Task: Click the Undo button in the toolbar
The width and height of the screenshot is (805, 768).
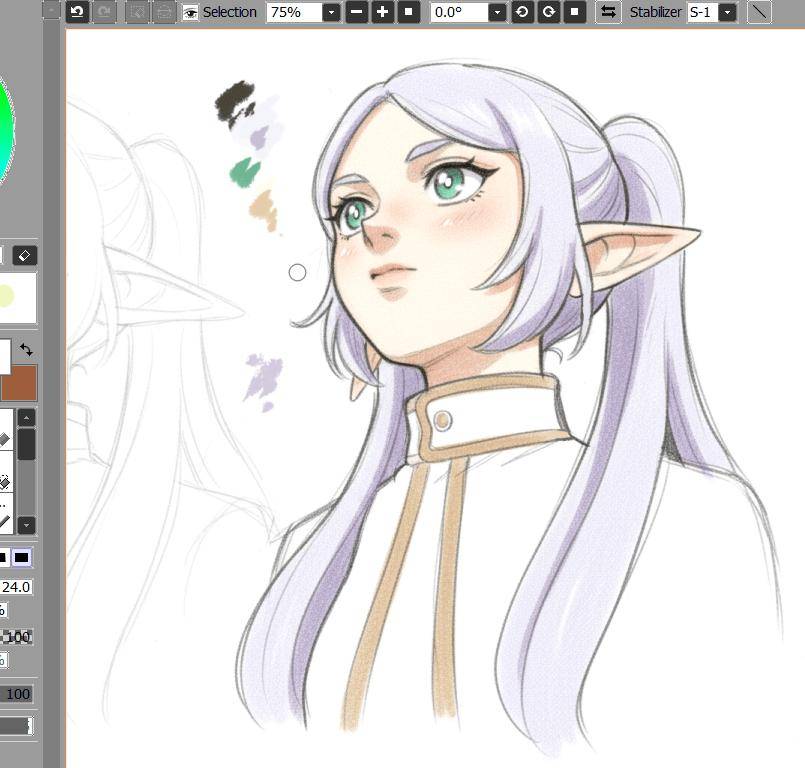Action: (77, 12)
